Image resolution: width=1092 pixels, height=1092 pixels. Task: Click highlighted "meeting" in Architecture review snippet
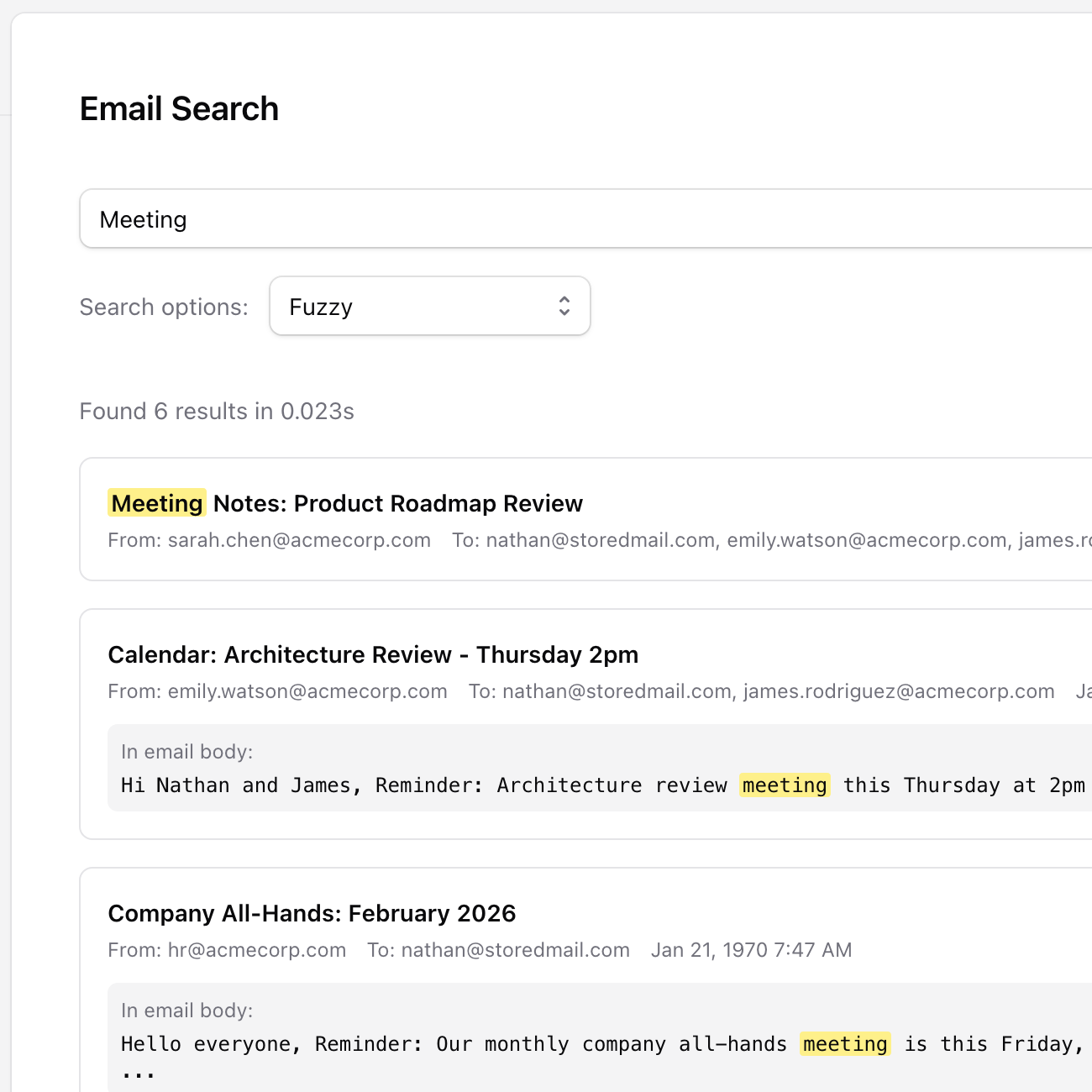click(785, 785)
